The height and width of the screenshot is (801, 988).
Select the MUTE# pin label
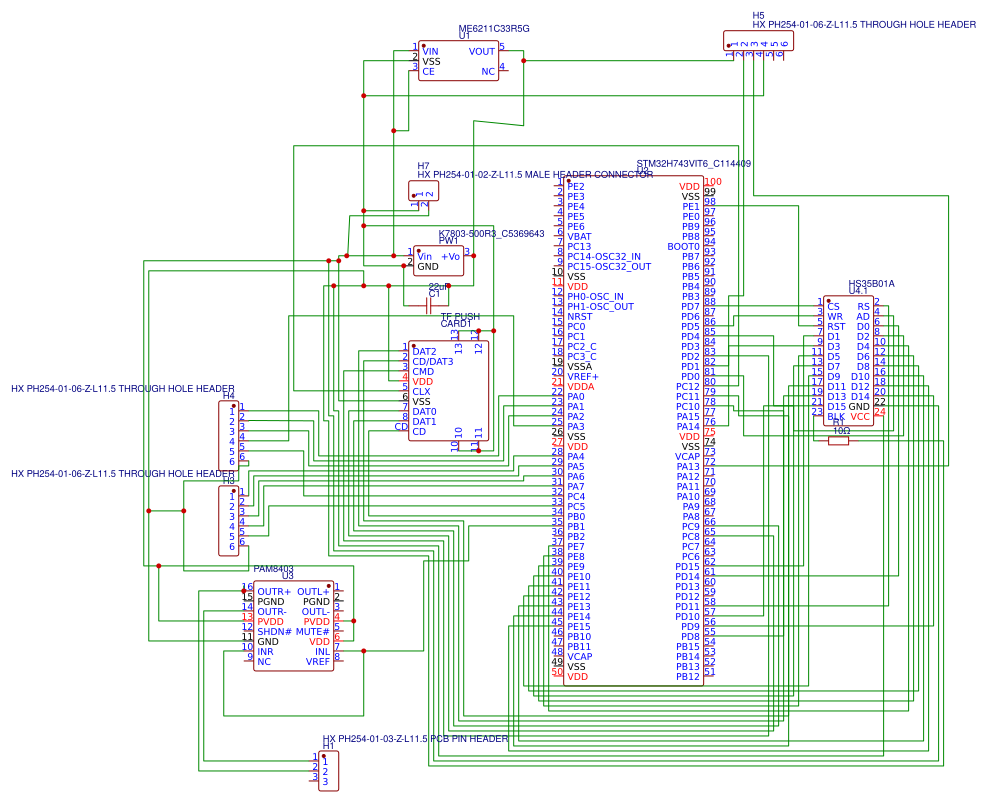313,631
